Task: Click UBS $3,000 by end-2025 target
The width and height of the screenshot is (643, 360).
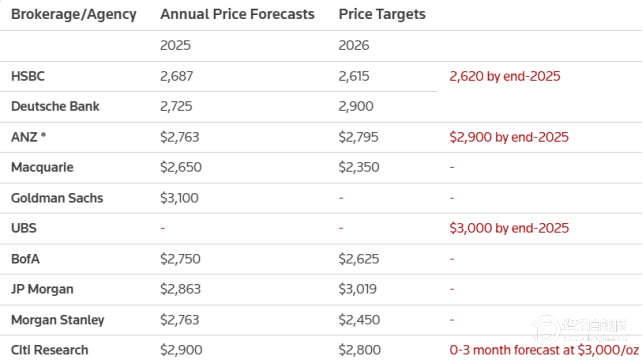Action: click(x=509, y=228)
